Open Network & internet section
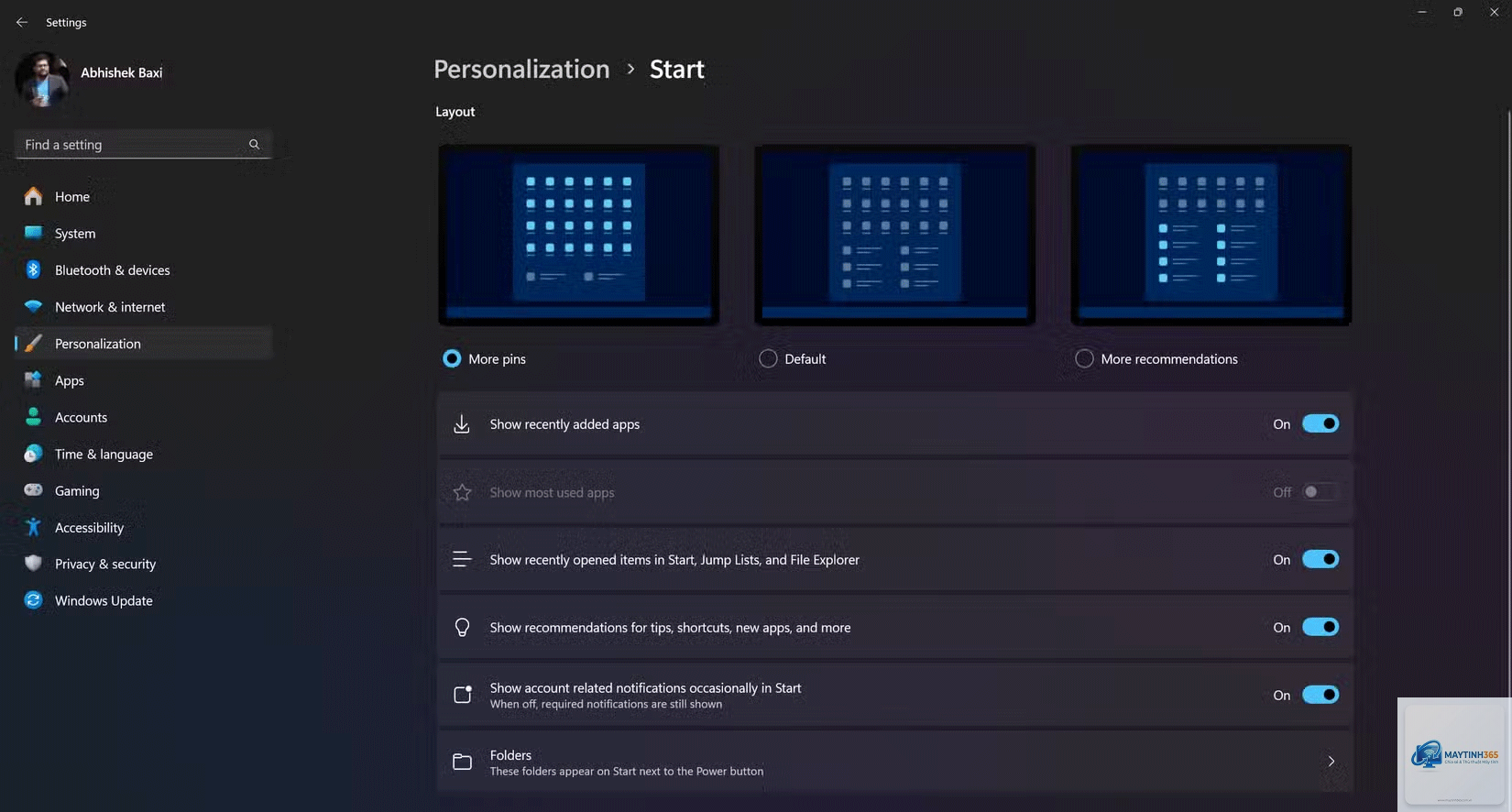The image size is (1512, 812). tap(144, 306)
